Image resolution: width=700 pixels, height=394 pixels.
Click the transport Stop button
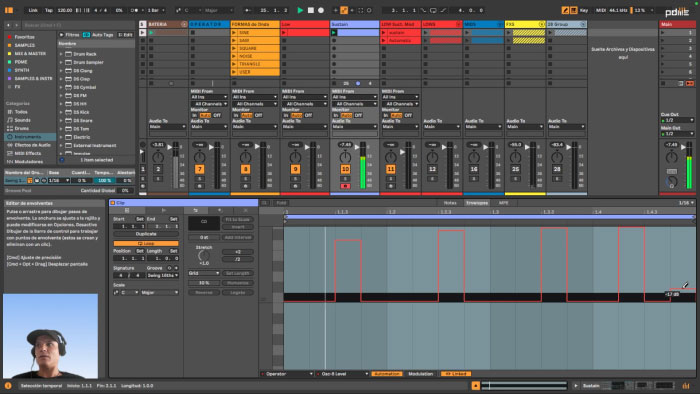click(311, 10)
